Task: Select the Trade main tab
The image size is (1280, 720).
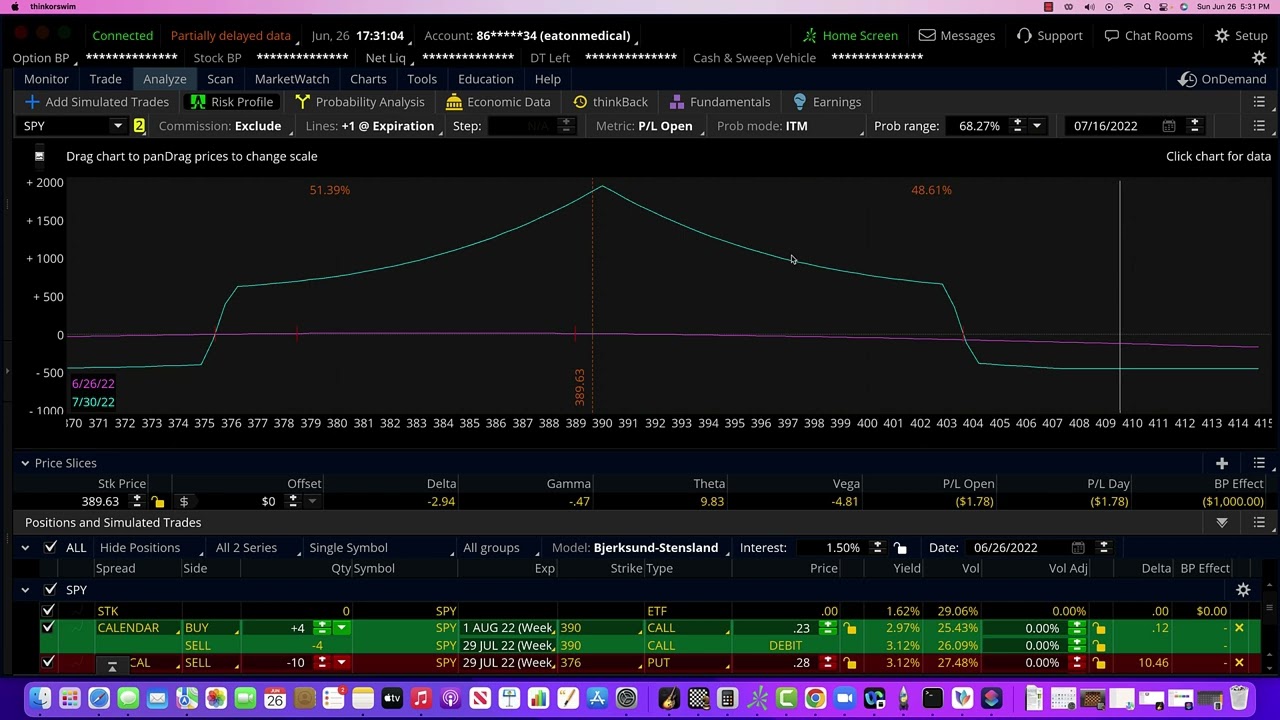Action: coord(105,79)
